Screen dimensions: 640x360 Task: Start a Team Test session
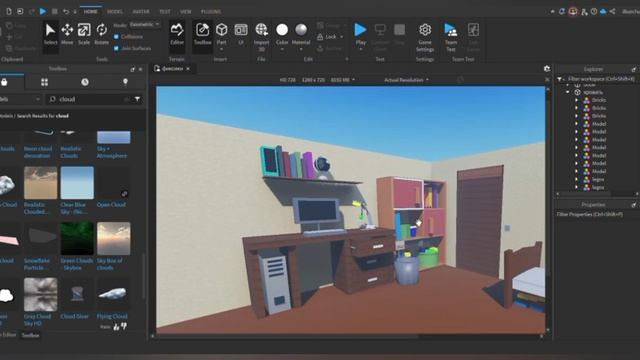click(x=451, y=37)
